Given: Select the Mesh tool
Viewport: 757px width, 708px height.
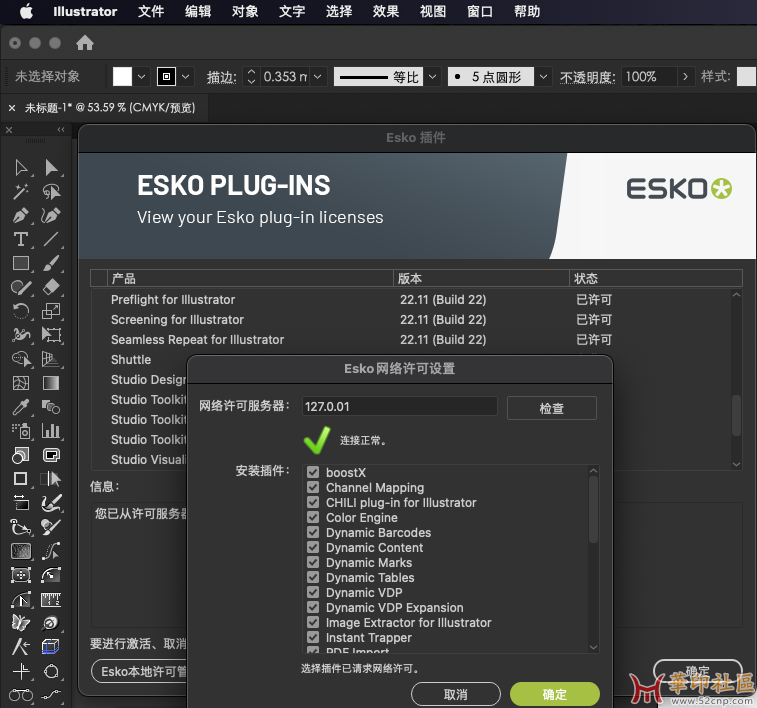Looking at the screenshot, I should (x=21, y=383).
